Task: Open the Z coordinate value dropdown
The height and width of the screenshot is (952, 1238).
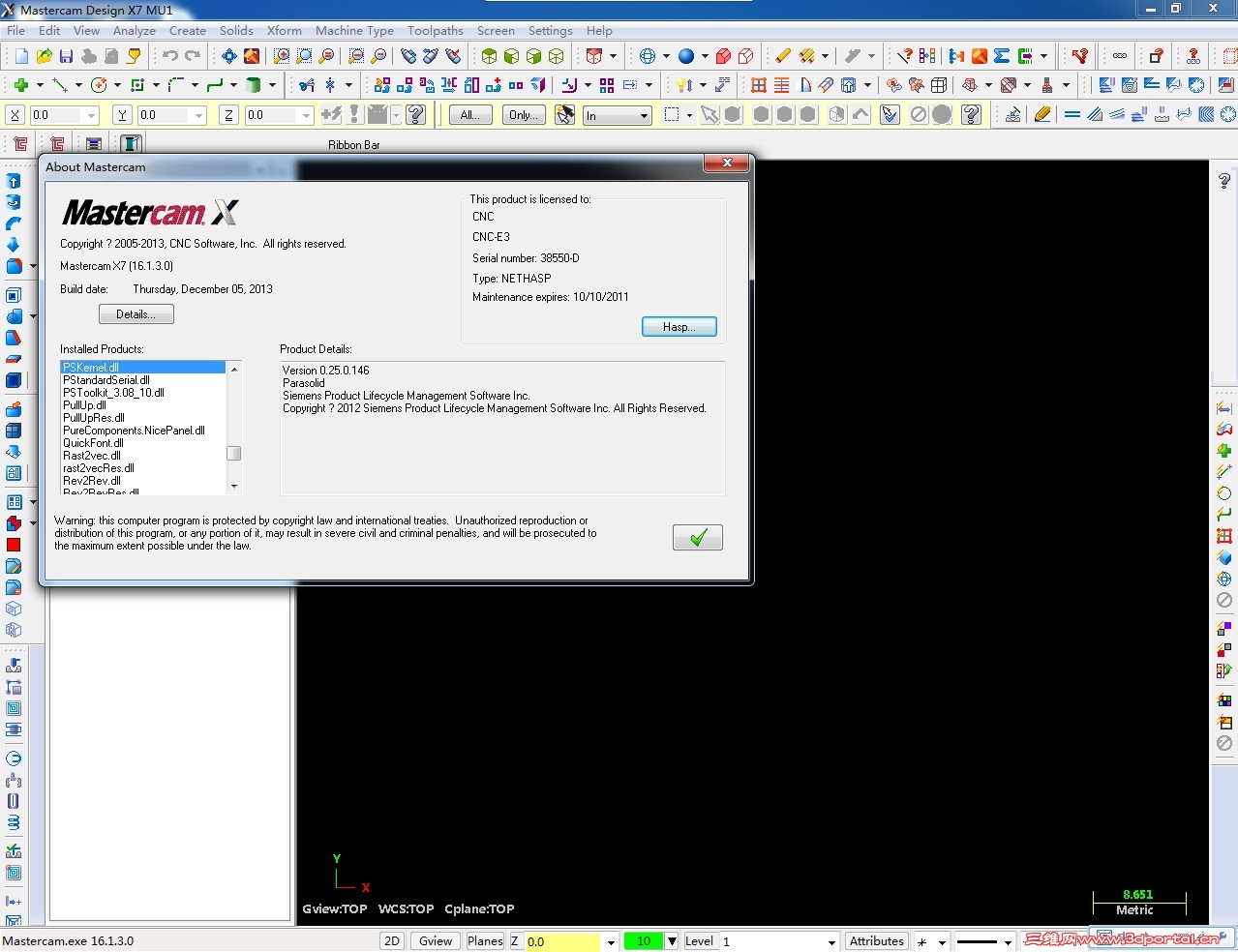Action: pyautogui.click(x=306, y=116)
